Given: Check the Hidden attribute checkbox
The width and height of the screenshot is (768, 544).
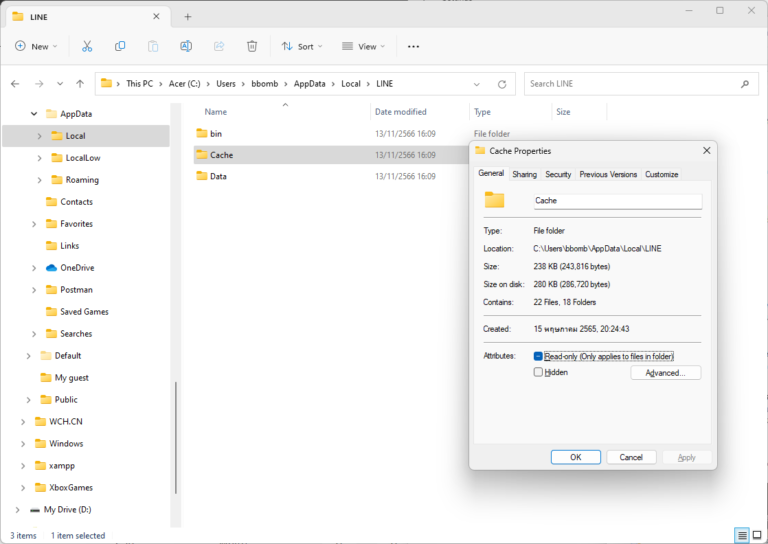Looking at the screenshot, I should click(538, 372).
